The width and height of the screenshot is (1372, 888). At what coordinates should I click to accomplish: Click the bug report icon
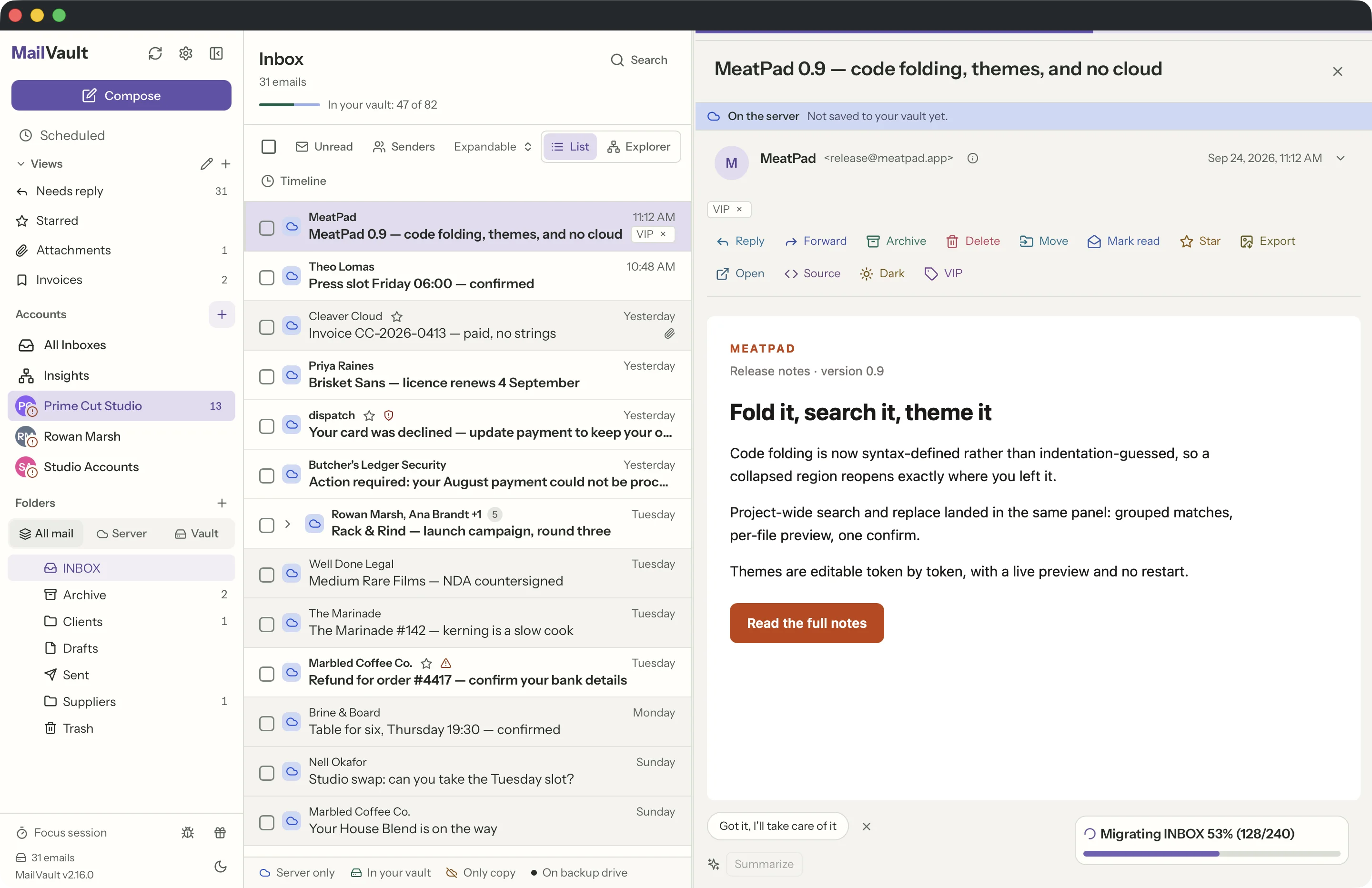click(x=188, y=833)
